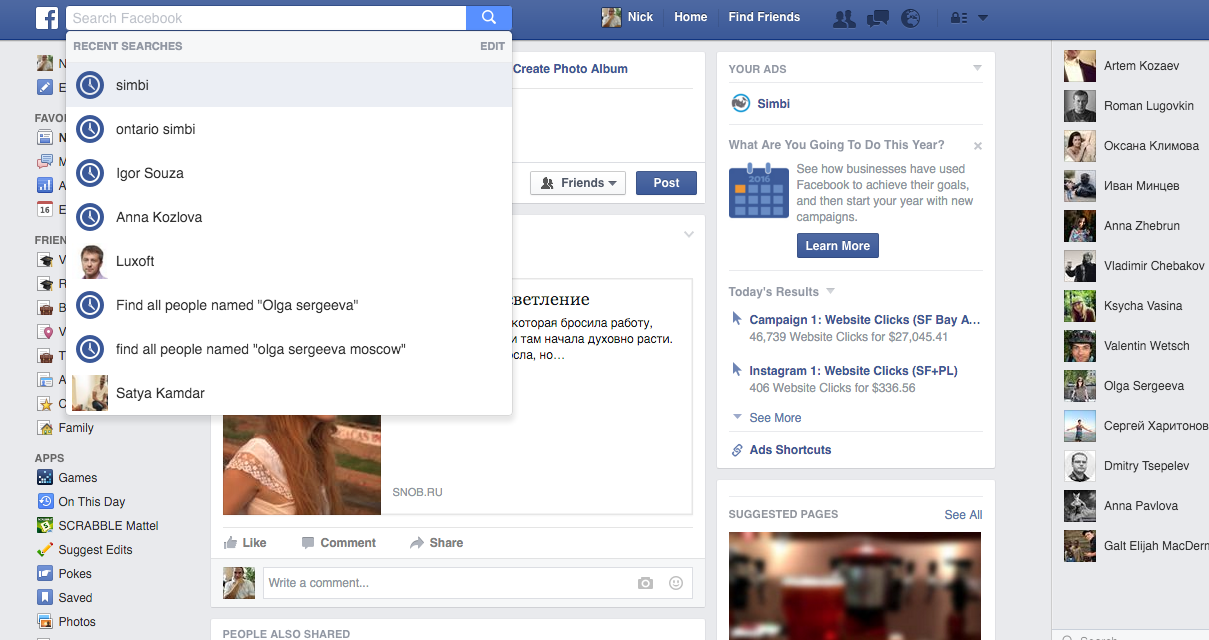
Task: Click the Photos icon in sidebar
Action: pyautogui.click(x=45, y=622)
